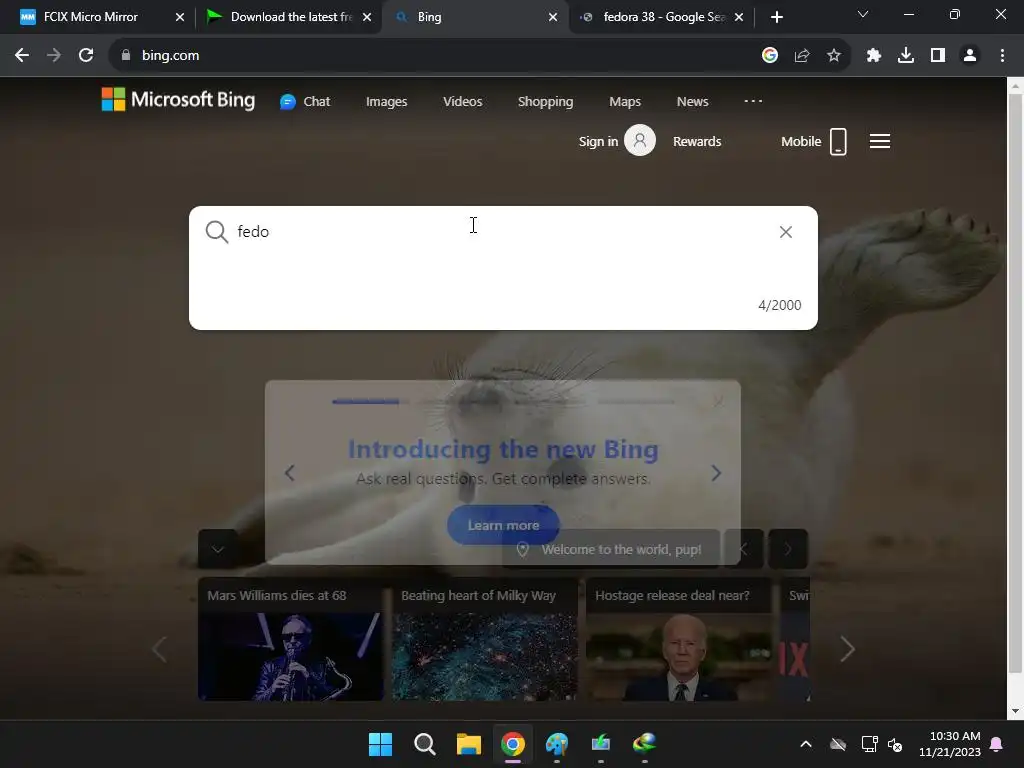Open a new browser tab
The image size is (1024, 768).
coord(776,17)
